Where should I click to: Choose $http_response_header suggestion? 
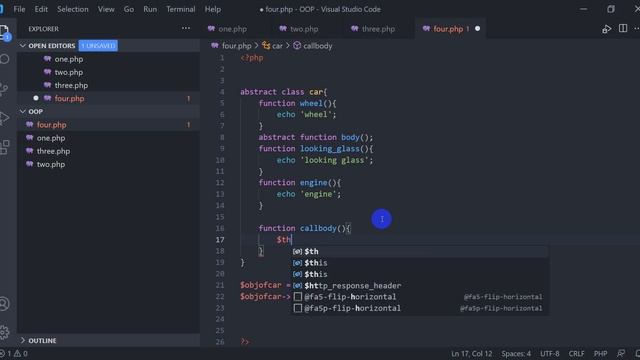pos(420,286)
